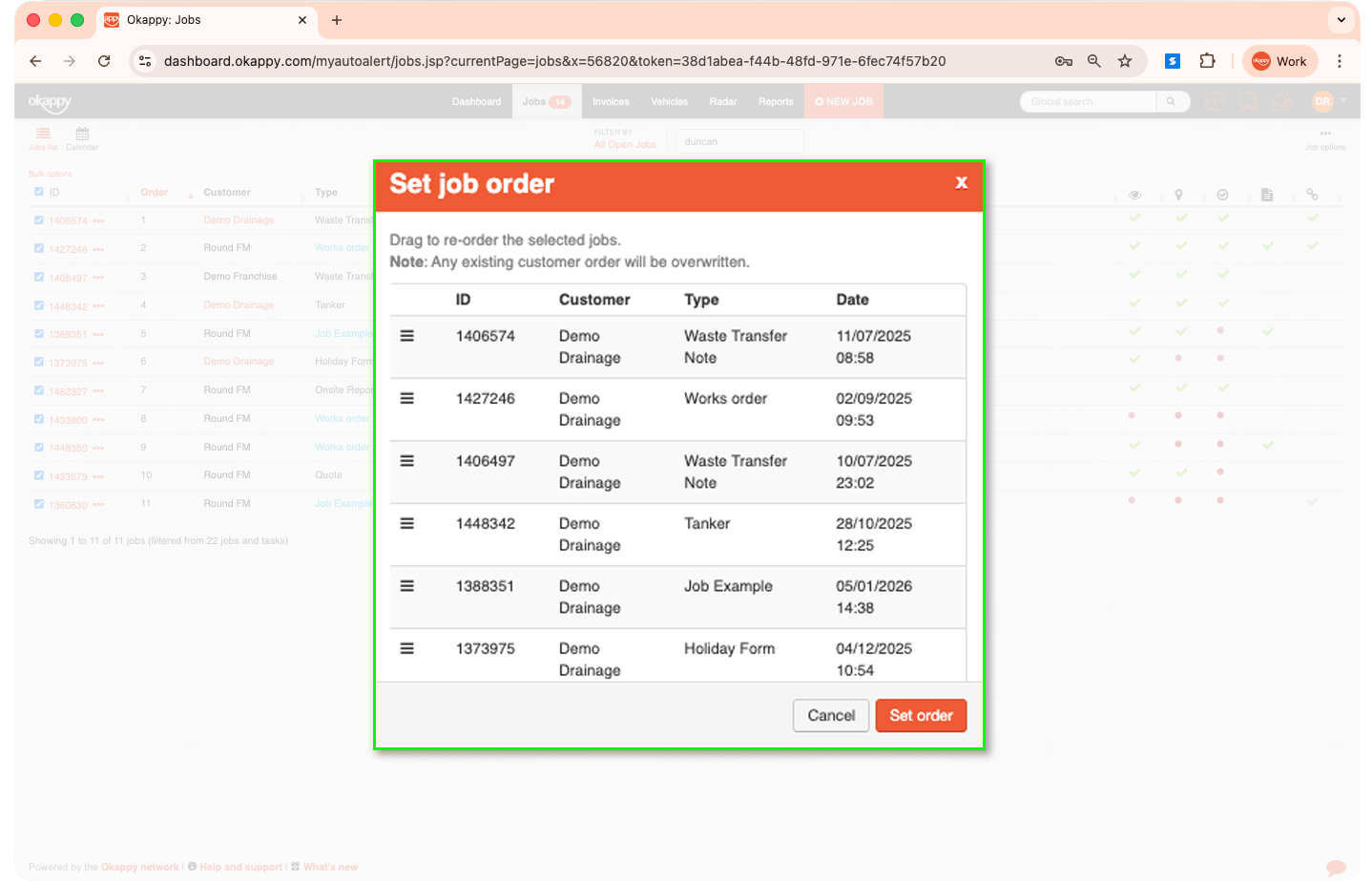The image size is (1372, 881).
Task: Switch to the Invoices tab
Action: tap(611, 101)
